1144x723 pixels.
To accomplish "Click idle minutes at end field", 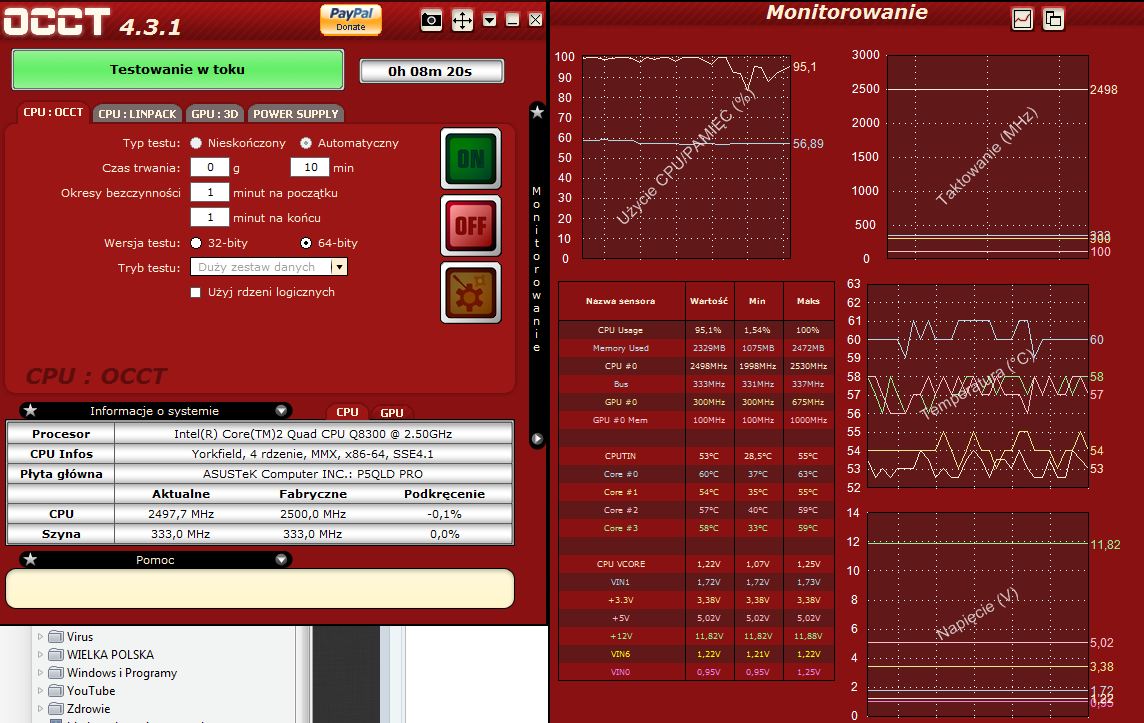I will point(210,217).
